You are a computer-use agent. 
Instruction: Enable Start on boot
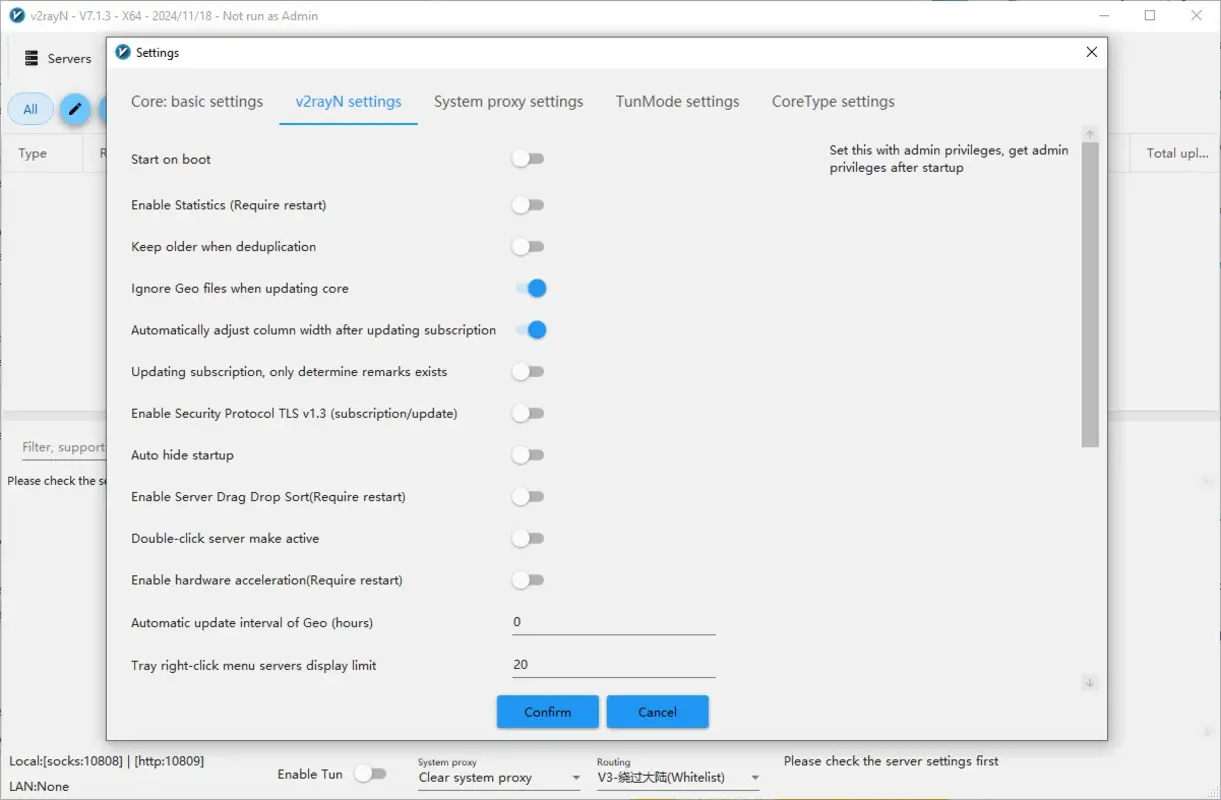(528, 158)
